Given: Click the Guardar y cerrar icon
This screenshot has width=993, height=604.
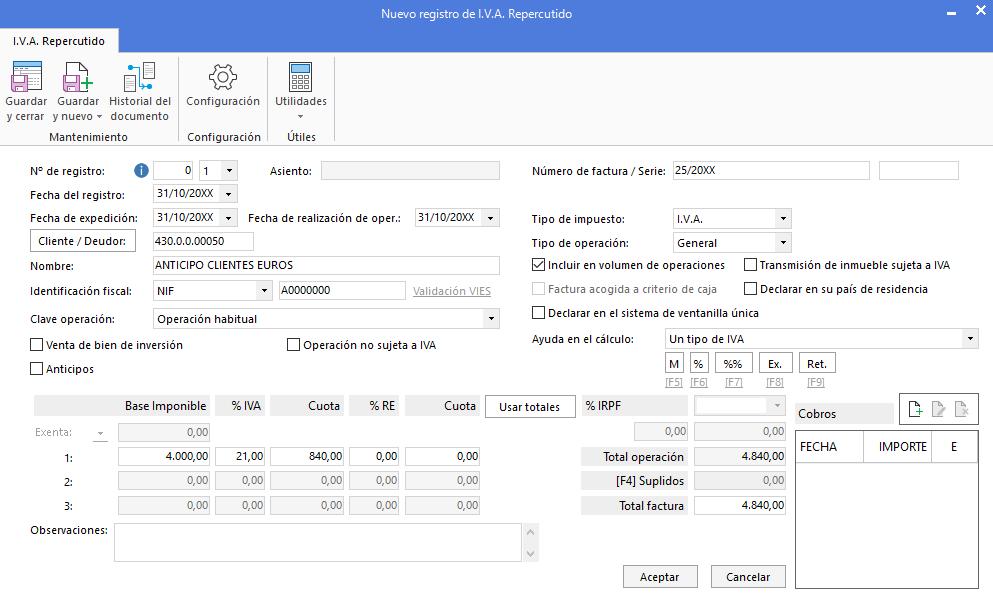Looking at the screenshot, I should (x=26, y=77).
